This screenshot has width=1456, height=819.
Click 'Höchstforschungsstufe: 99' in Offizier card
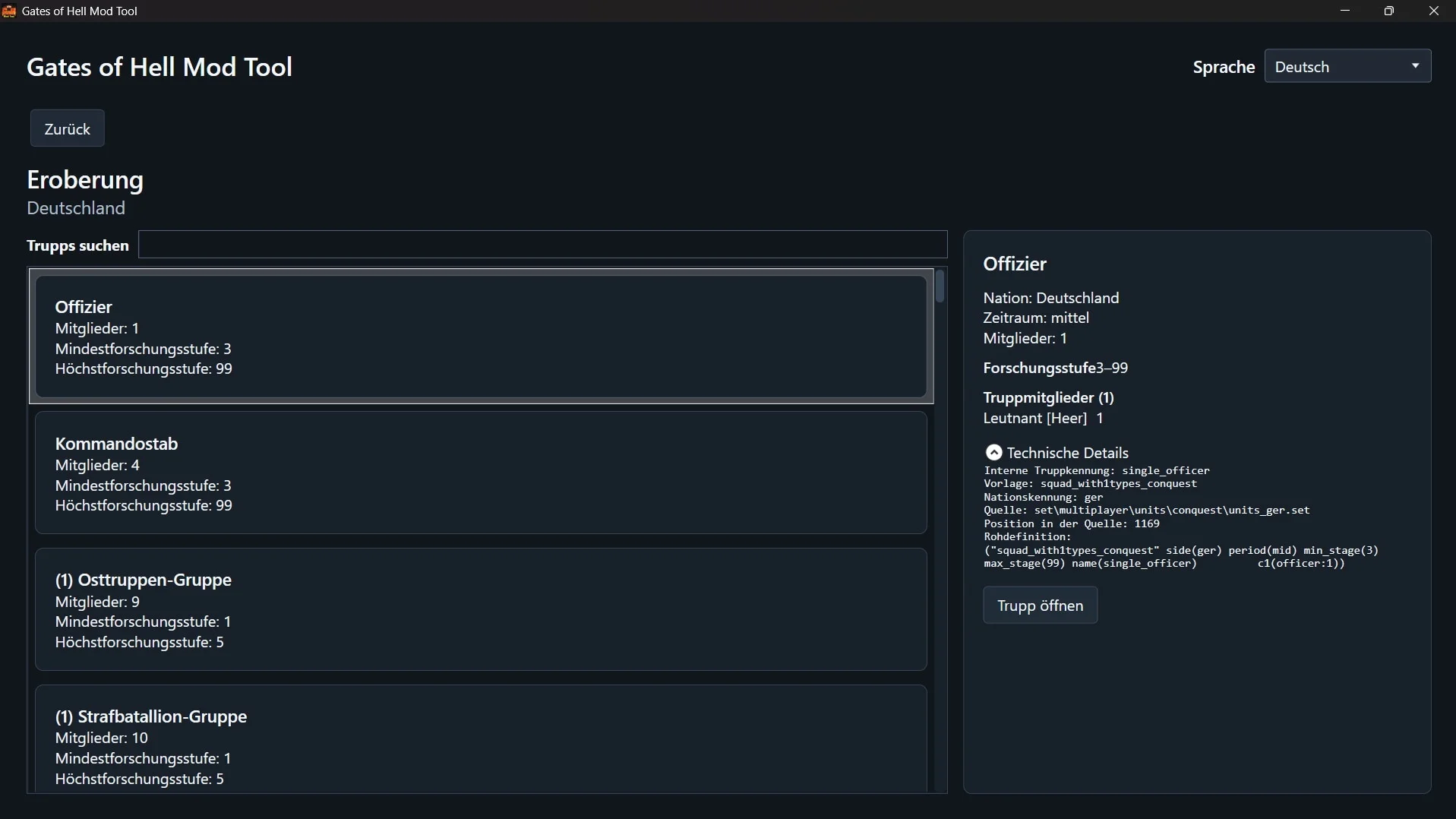coord(144,369)
